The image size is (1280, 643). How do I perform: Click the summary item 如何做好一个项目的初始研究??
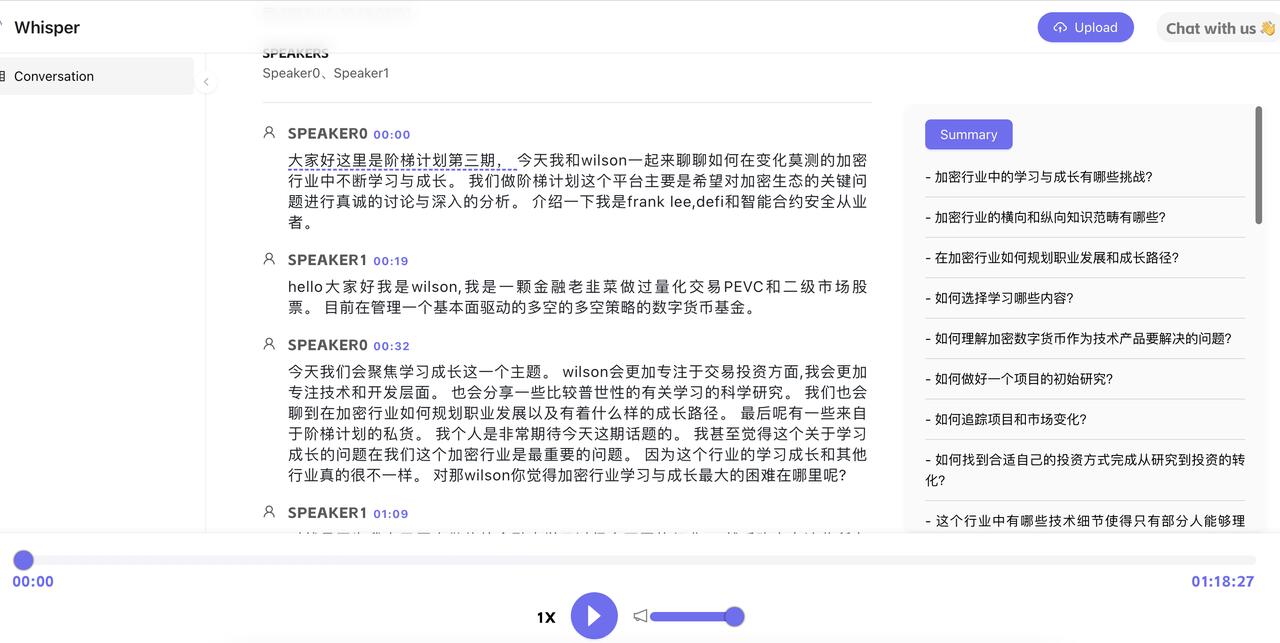click(1018, 379)
